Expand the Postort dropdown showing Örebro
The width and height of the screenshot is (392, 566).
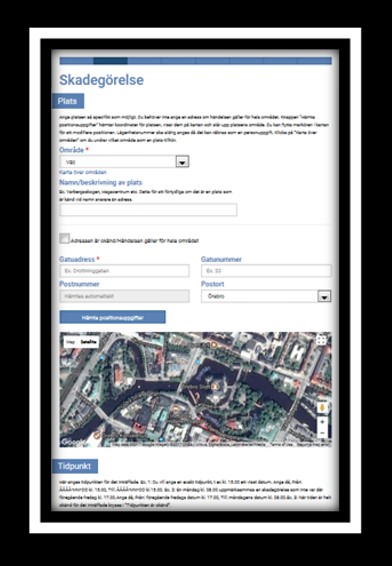(x=324, y=297)
